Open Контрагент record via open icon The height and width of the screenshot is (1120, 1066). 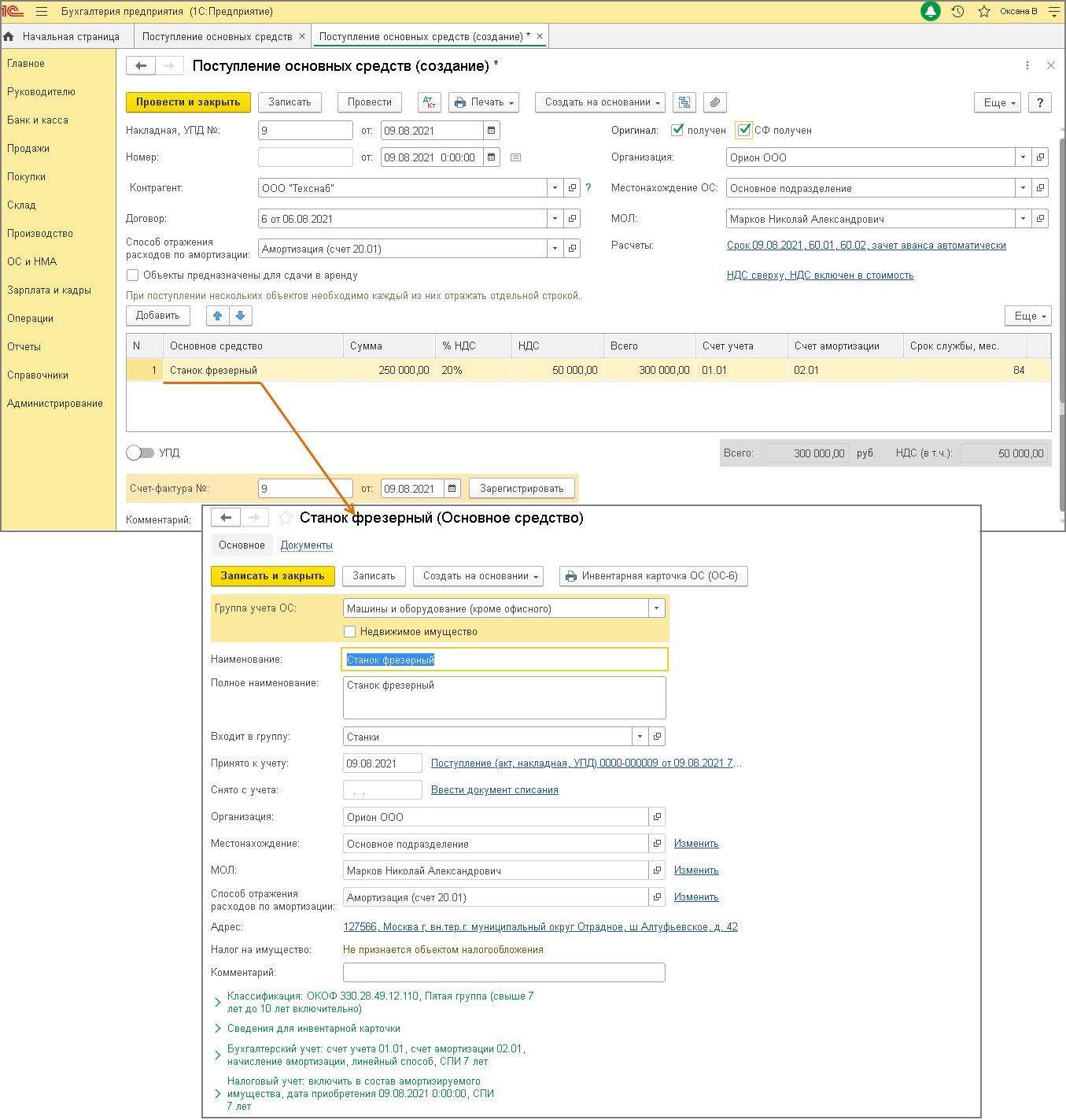(572, 188)
